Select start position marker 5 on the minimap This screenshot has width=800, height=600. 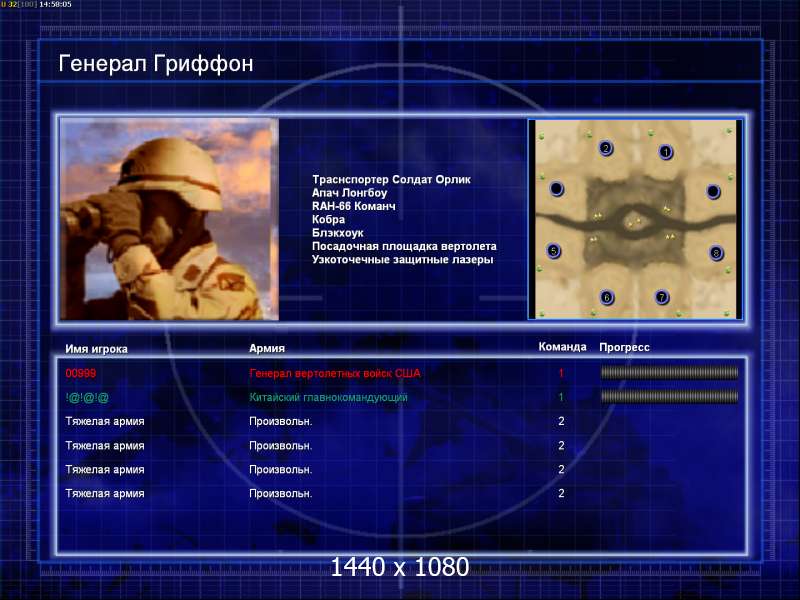(554, 251)
